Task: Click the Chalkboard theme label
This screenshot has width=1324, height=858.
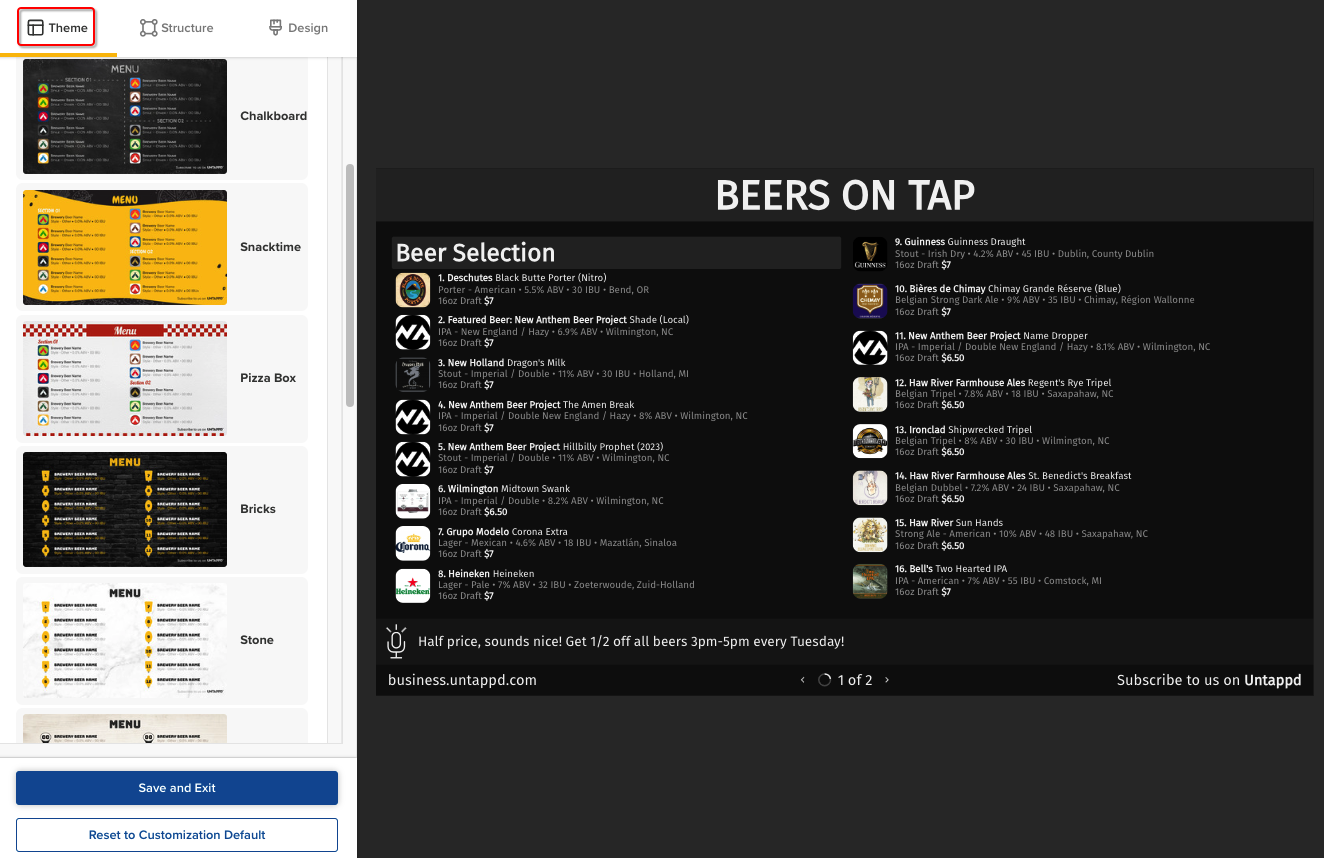Action: pos(273,116)
